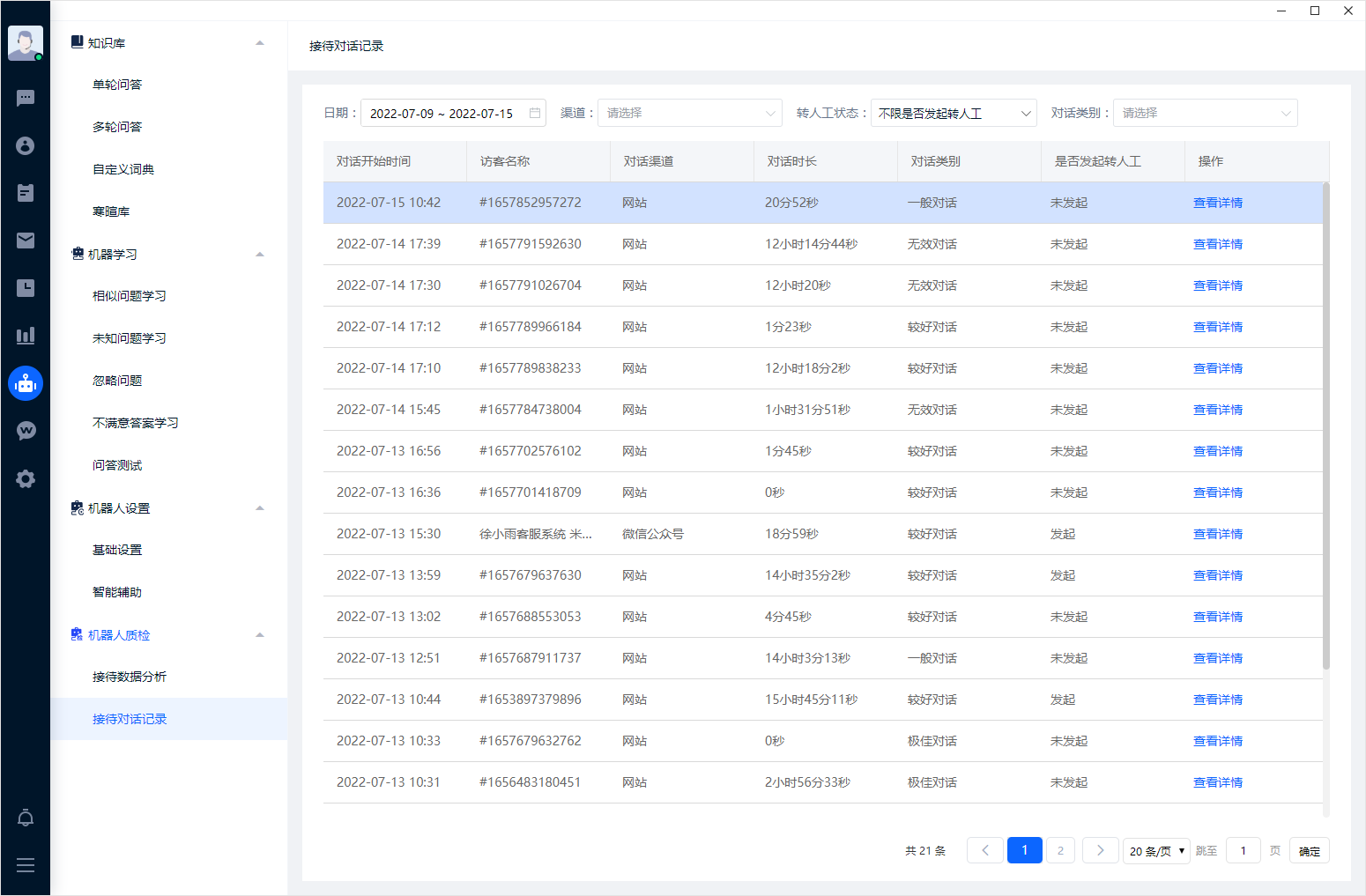The image size is (1366, 896).
Task: Go to page 2
Action: [x=1060, y=850]
